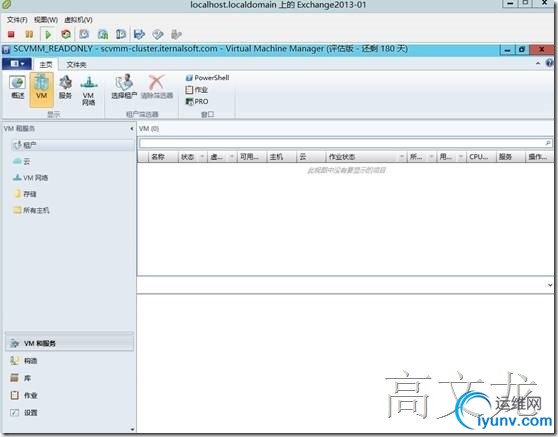Sort by the 主机 column header
Viewport: 558px width, 437px height.
281,157
